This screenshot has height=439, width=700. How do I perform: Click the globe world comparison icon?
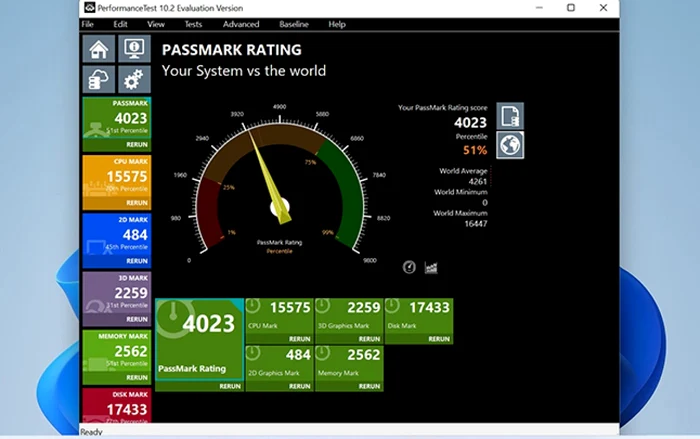[510, 145]
